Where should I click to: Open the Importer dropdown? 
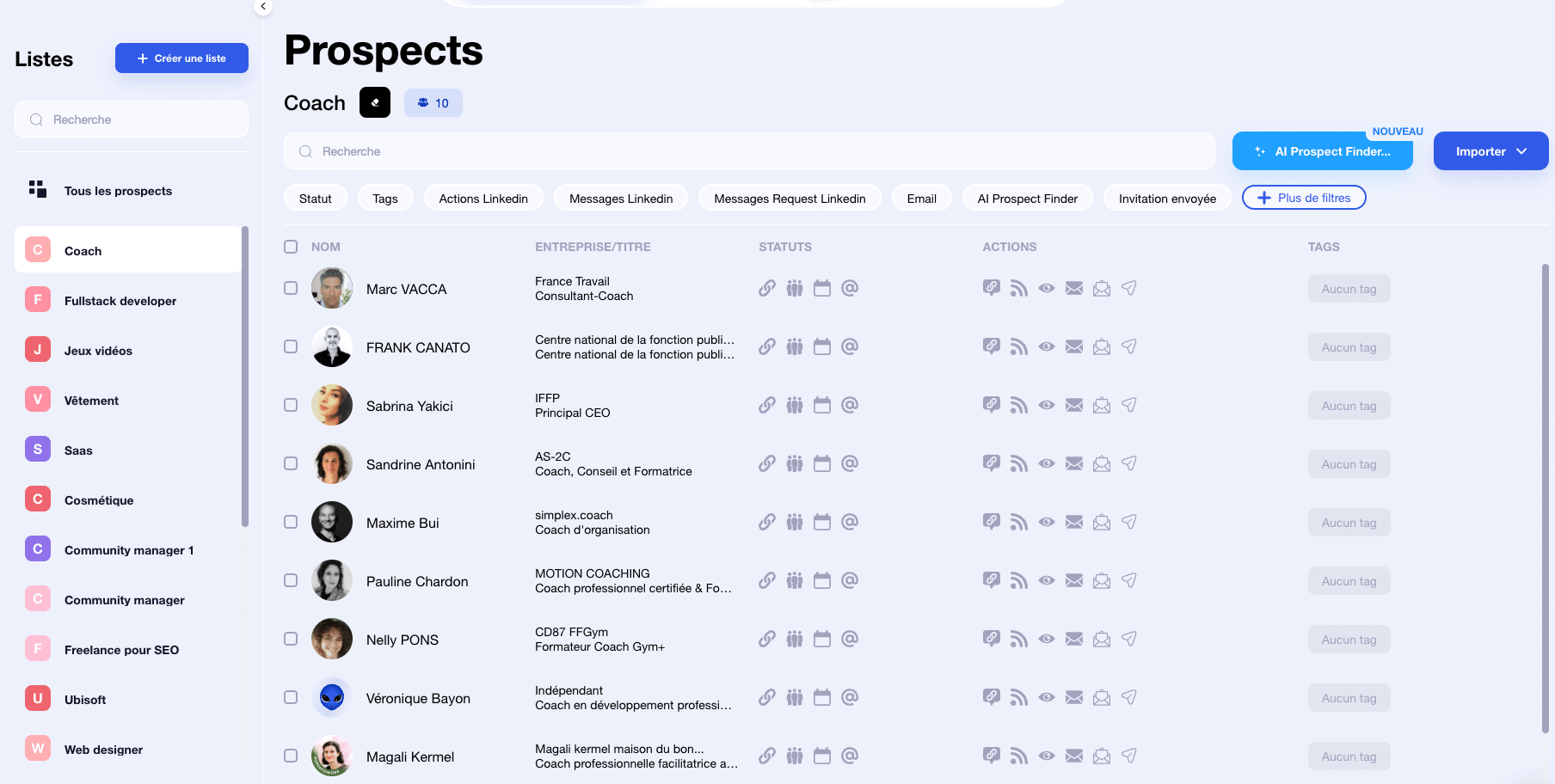1490,151
